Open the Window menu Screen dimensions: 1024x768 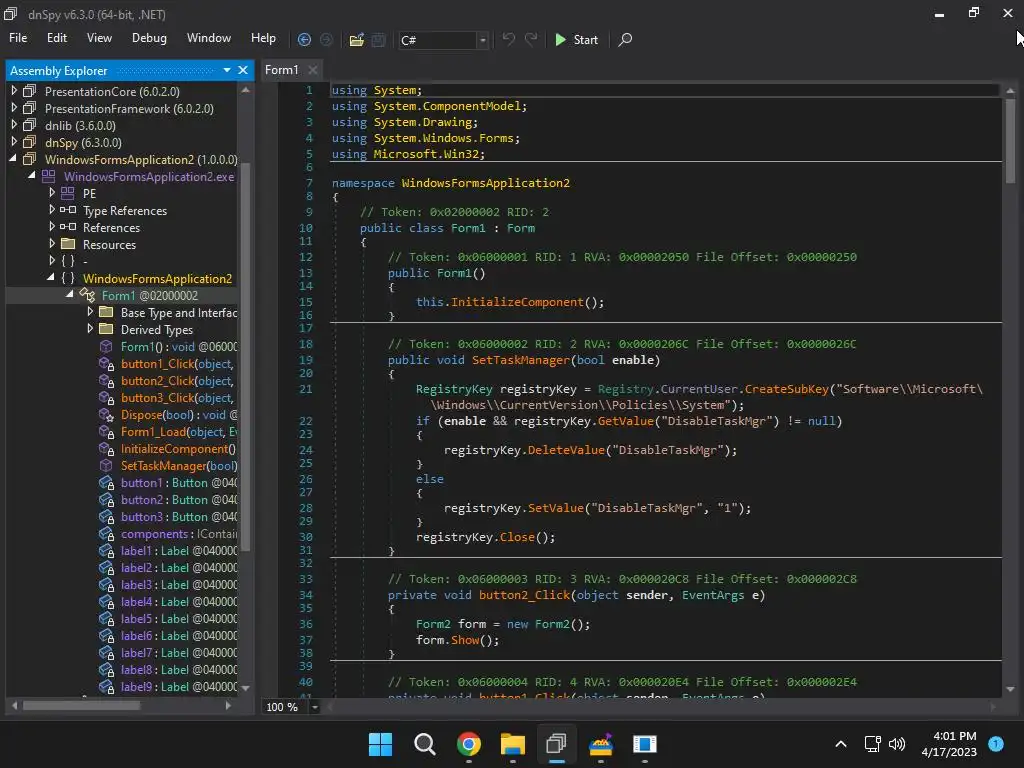click(209, 38)
